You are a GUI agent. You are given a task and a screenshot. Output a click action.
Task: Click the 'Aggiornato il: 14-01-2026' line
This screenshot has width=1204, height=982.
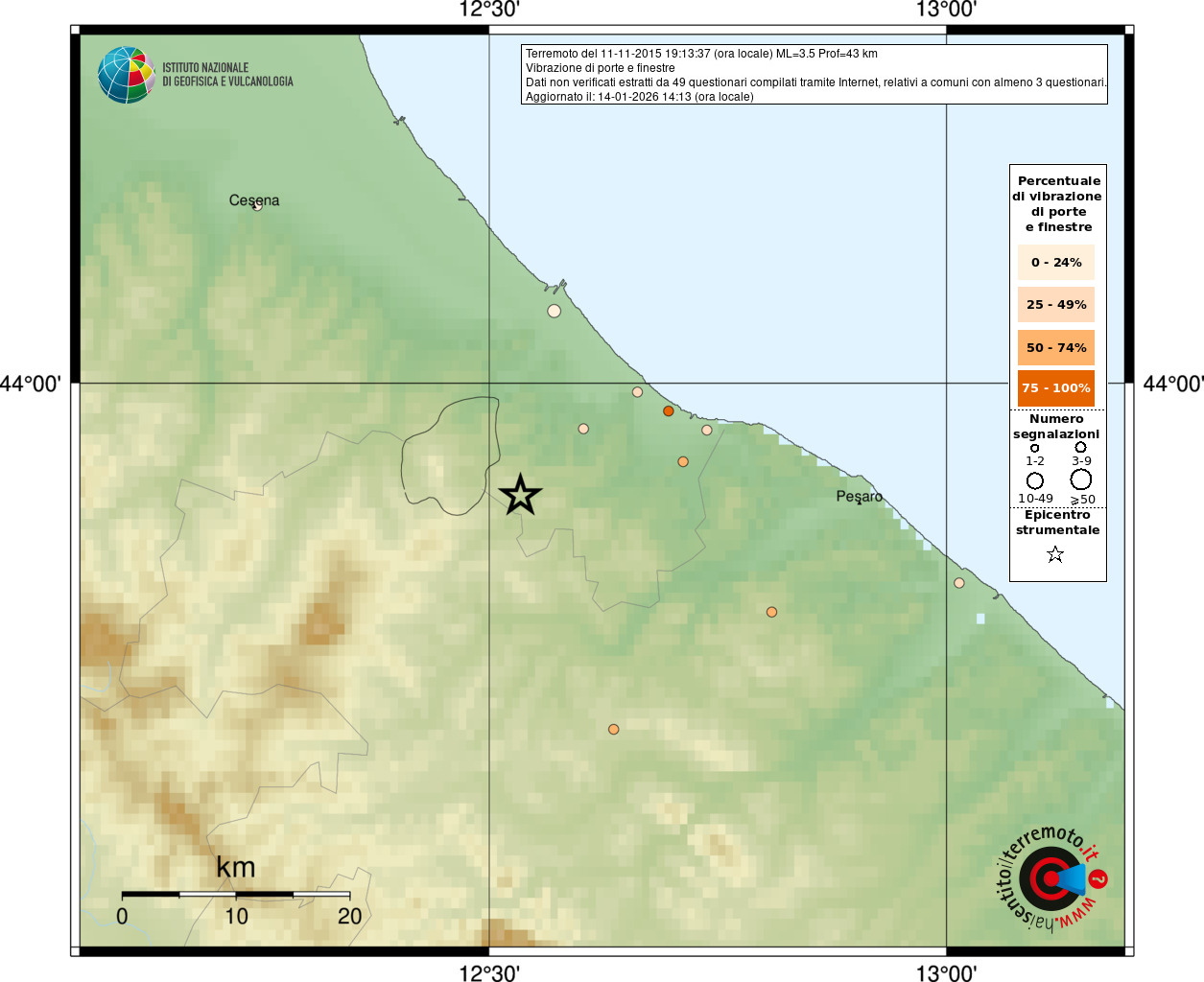pyautogui.click(x=640, y=97)
